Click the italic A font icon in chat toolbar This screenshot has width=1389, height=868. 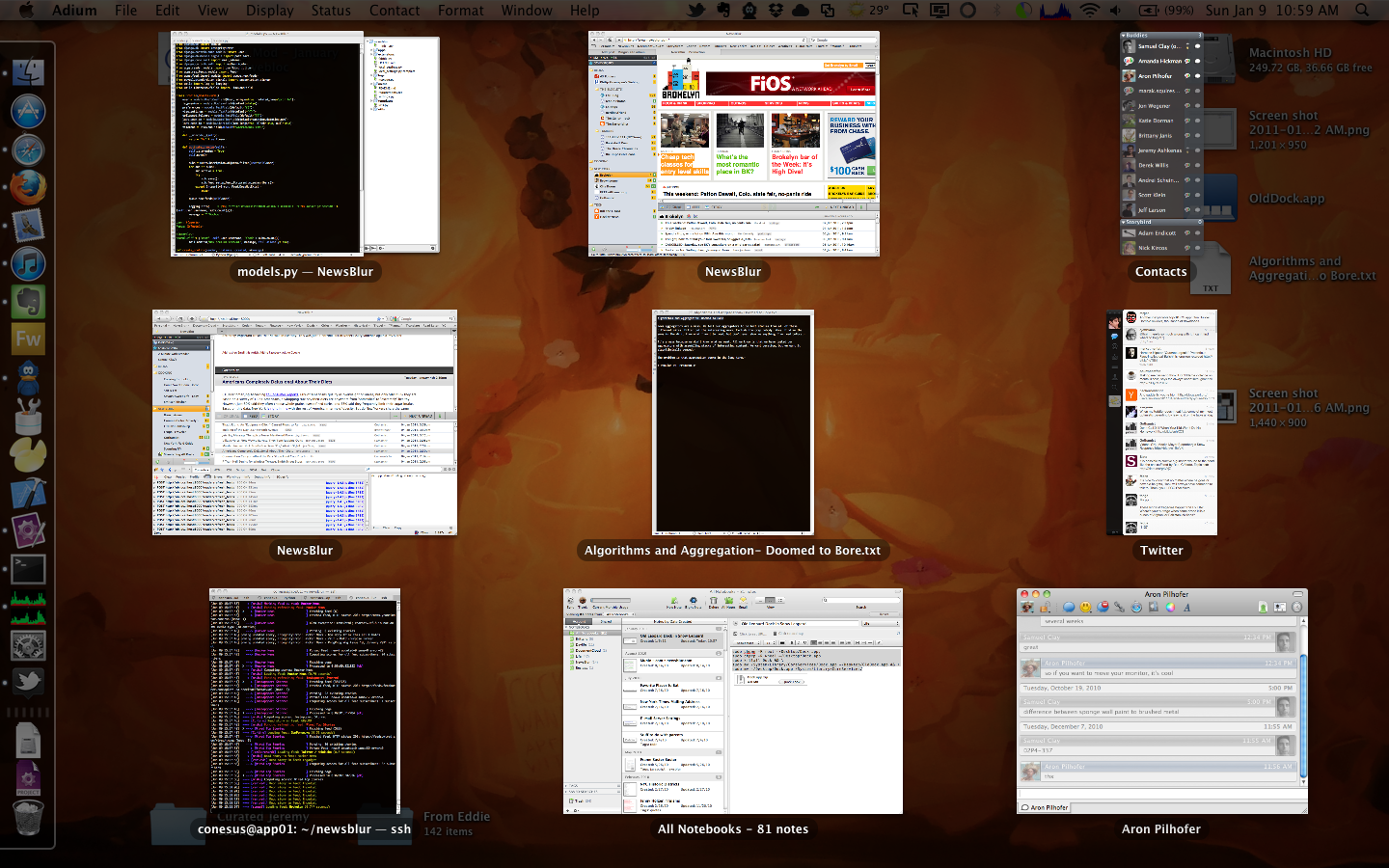coord(1186,607)
